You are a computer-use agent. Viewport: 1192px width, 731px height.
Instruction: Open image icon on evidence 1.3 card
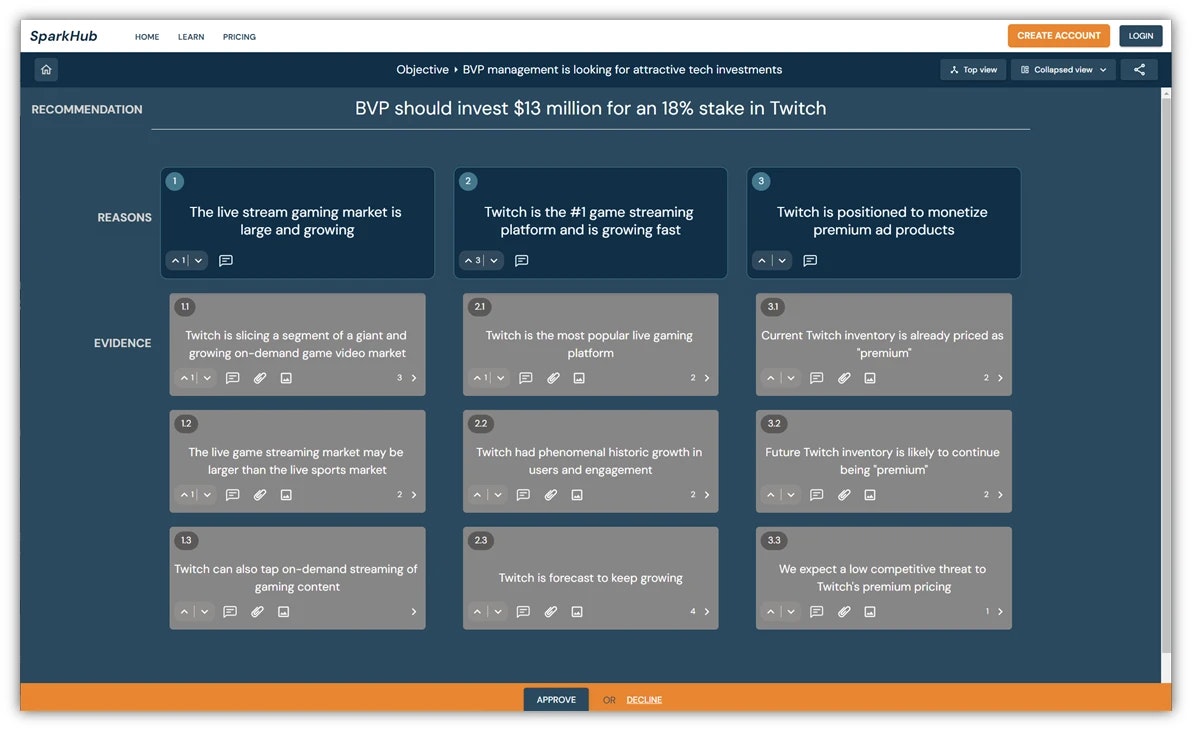[284, 612]
